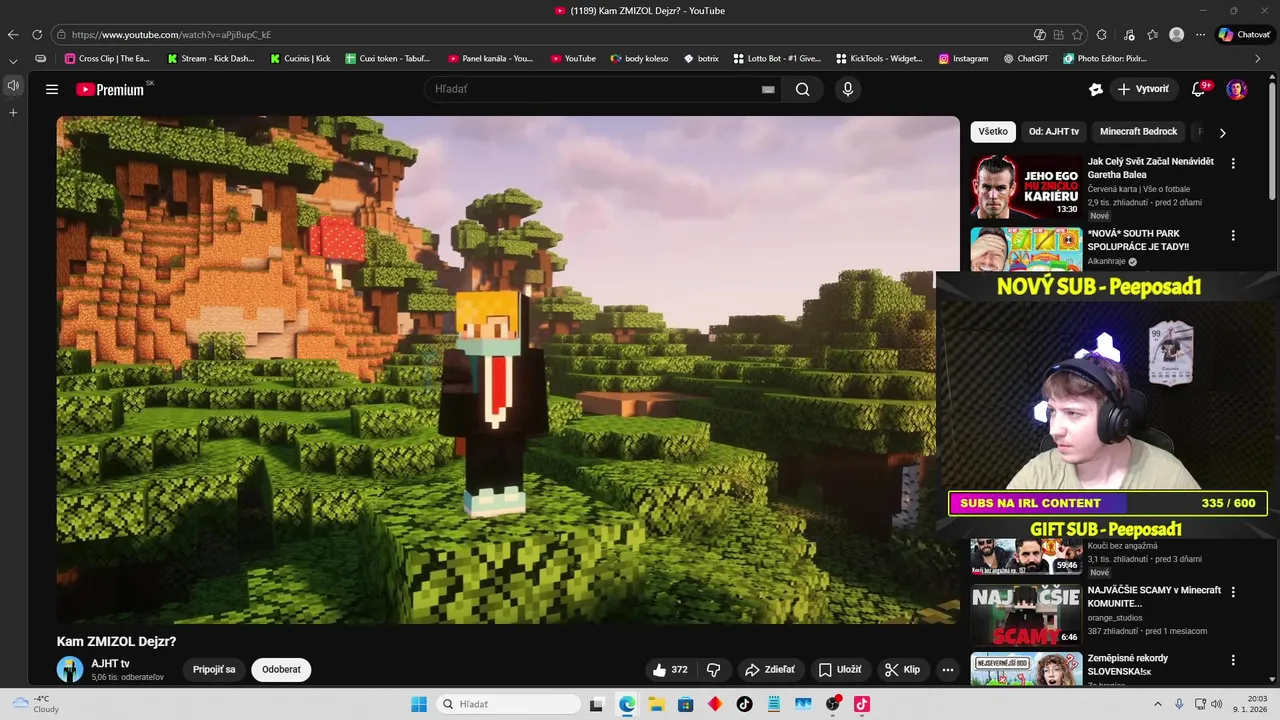Click the Vytvoriť create button
This screenshot has height=720, width=1280.
1143,89
